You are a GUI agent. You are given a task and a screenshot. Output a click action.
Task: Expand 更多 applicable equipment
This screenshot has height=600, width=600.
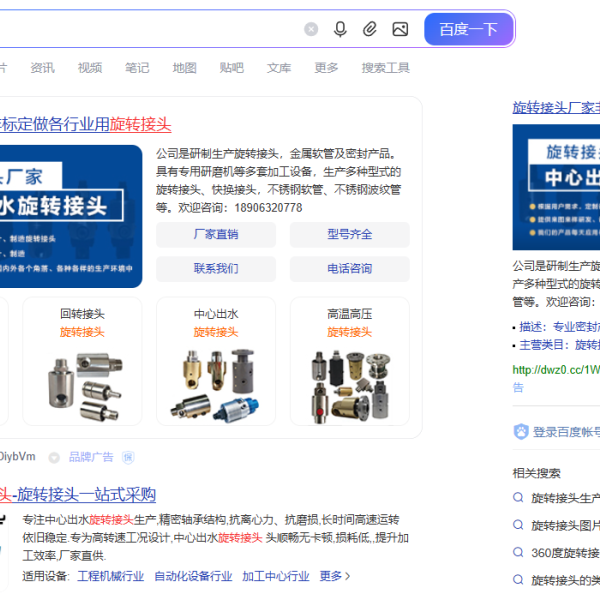(x=335, y=576)
